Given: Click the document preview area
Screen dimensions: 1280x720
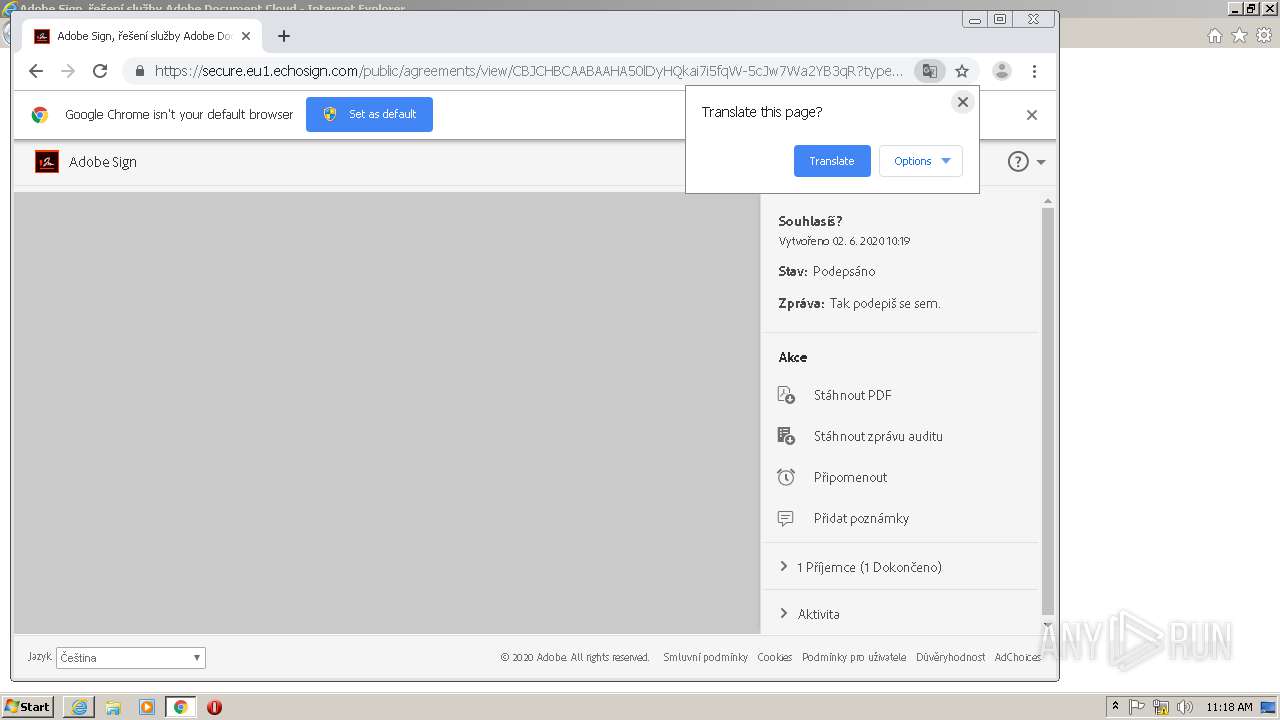Looking at the screenshot, I should (387, 413).
